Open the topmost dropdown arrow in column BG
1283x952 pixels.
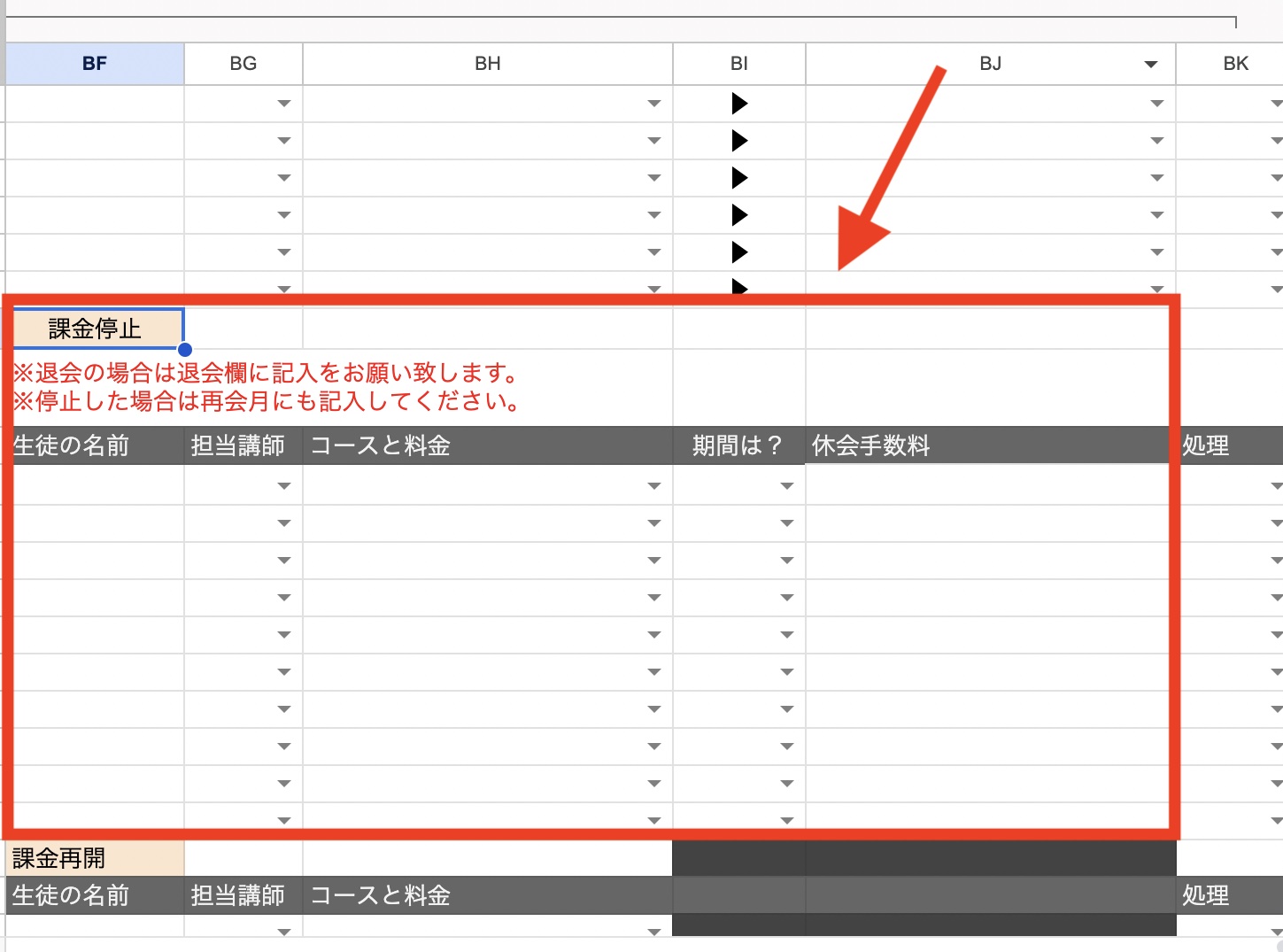pyautogui.click(x=283, y=104)
